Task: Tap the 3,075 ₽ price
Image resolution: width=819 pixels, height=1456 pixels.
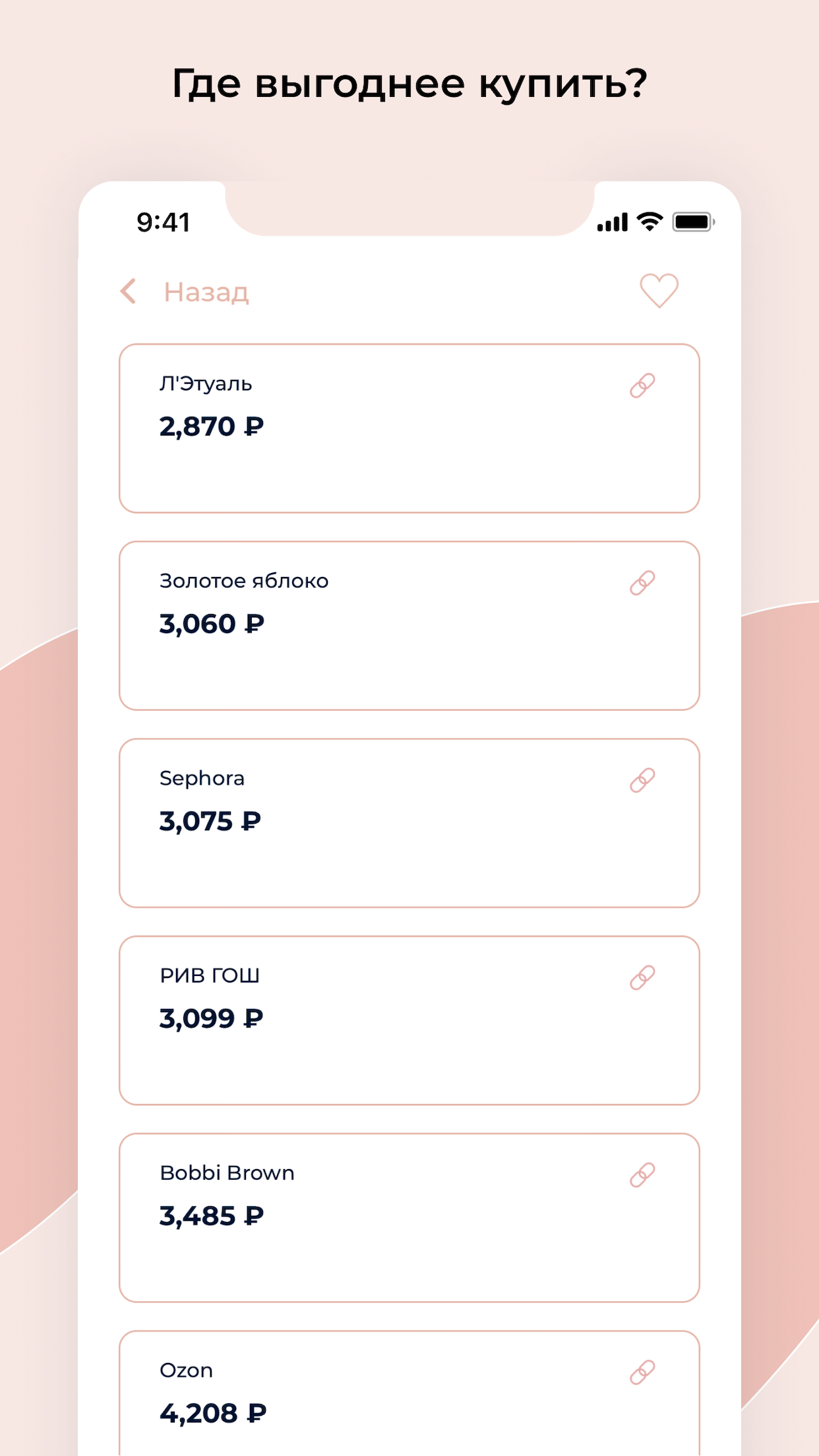Action: point(210,821)
